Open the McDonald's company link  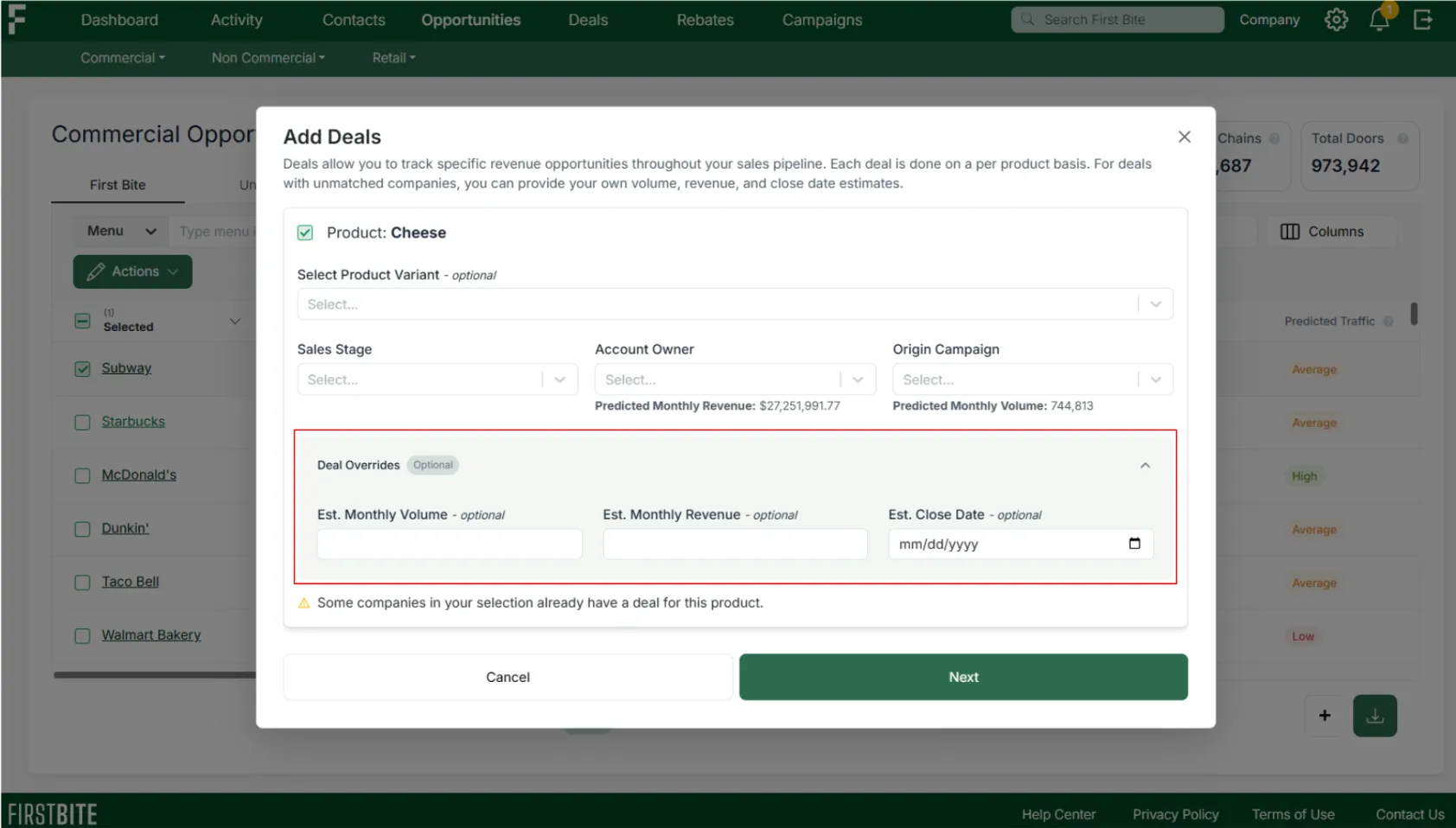point(139,475)
